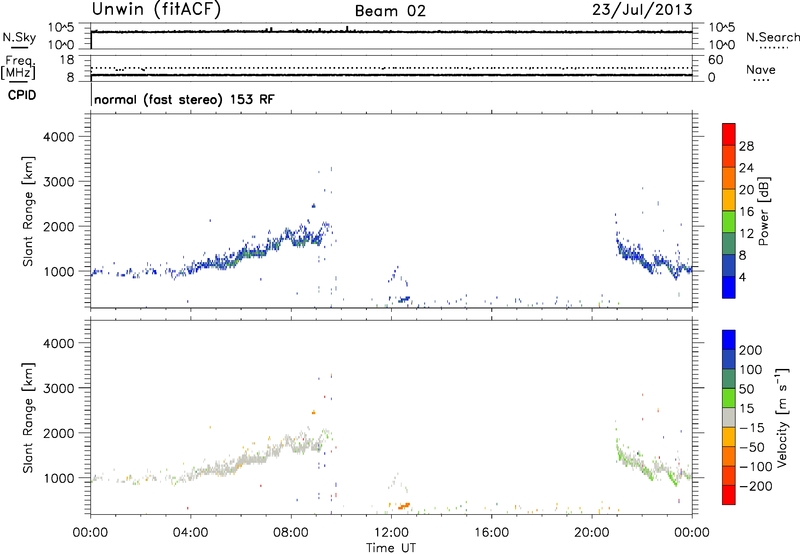Click the '28' tick on Power colorbar
Screen dimensions: 800x554
click(x=746, y=146)
